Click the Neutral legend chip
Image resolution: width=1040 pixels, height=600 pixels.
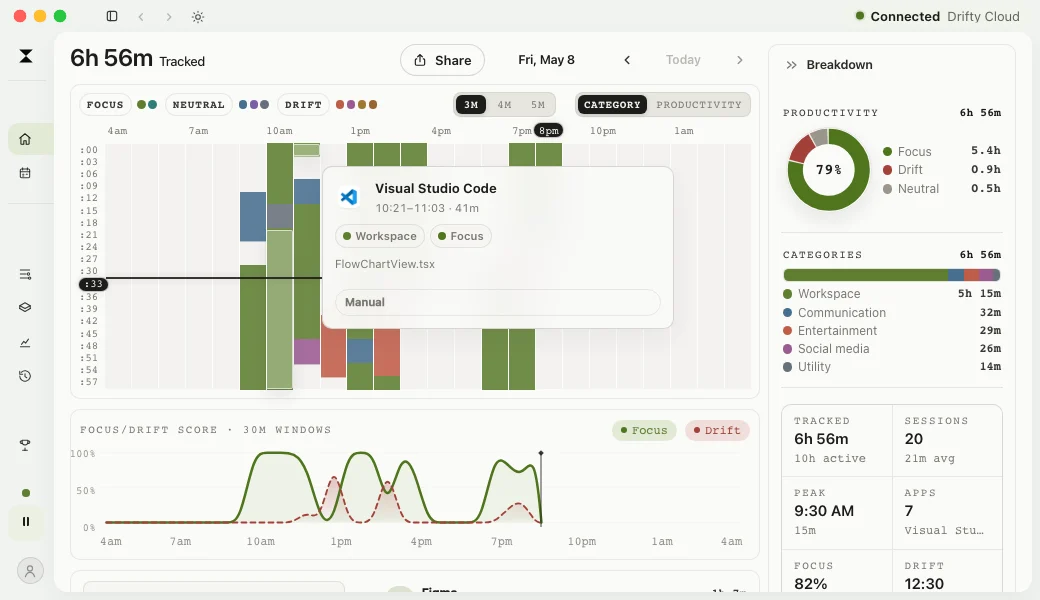(x=198, y=105)
